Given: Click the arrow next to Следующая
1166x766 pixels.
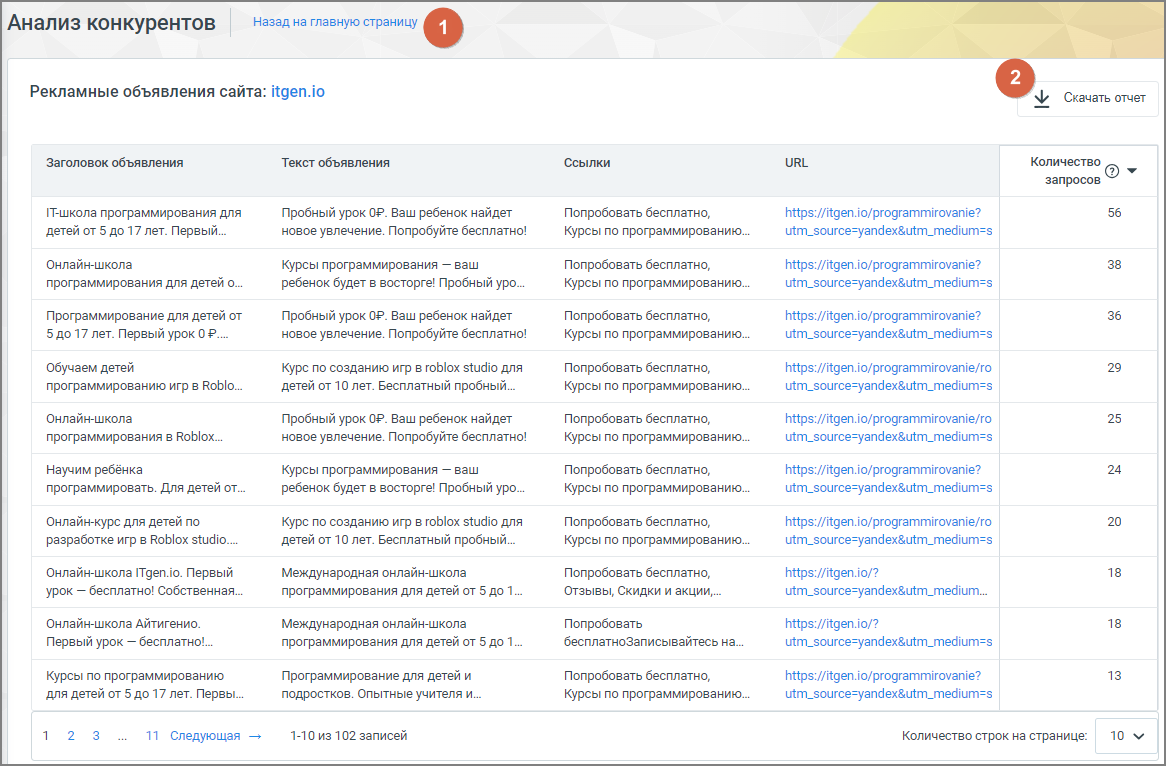Looking at the screenshot, I should click(255, 736).
